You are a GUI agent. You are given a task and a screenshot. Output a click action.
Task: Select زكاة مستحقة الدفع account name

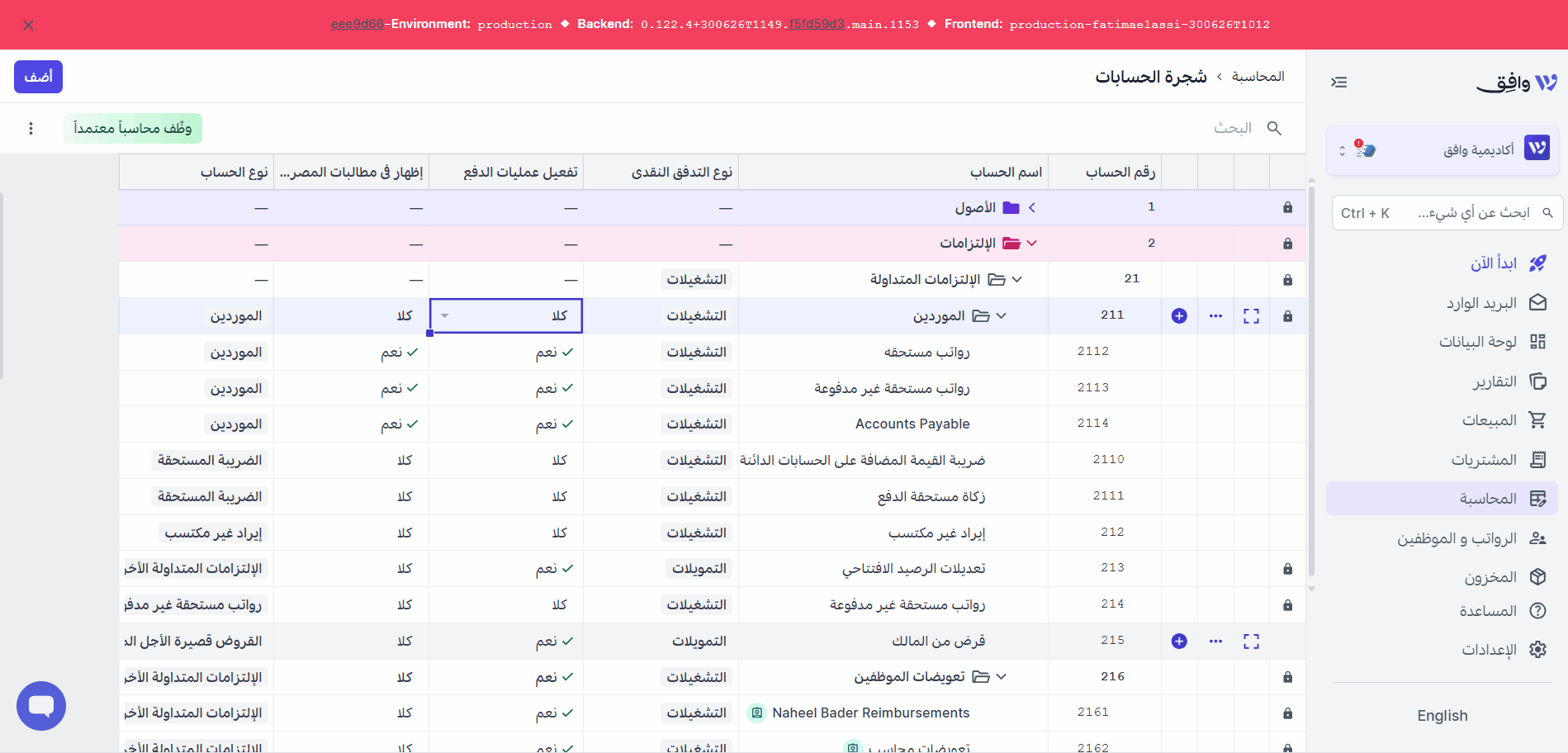[931, 497]
